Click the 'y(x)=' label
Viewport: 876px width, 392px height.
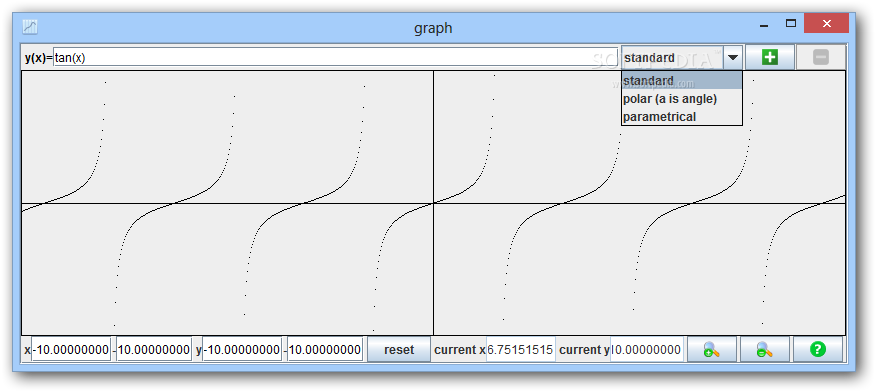click(x=39, y=58)
